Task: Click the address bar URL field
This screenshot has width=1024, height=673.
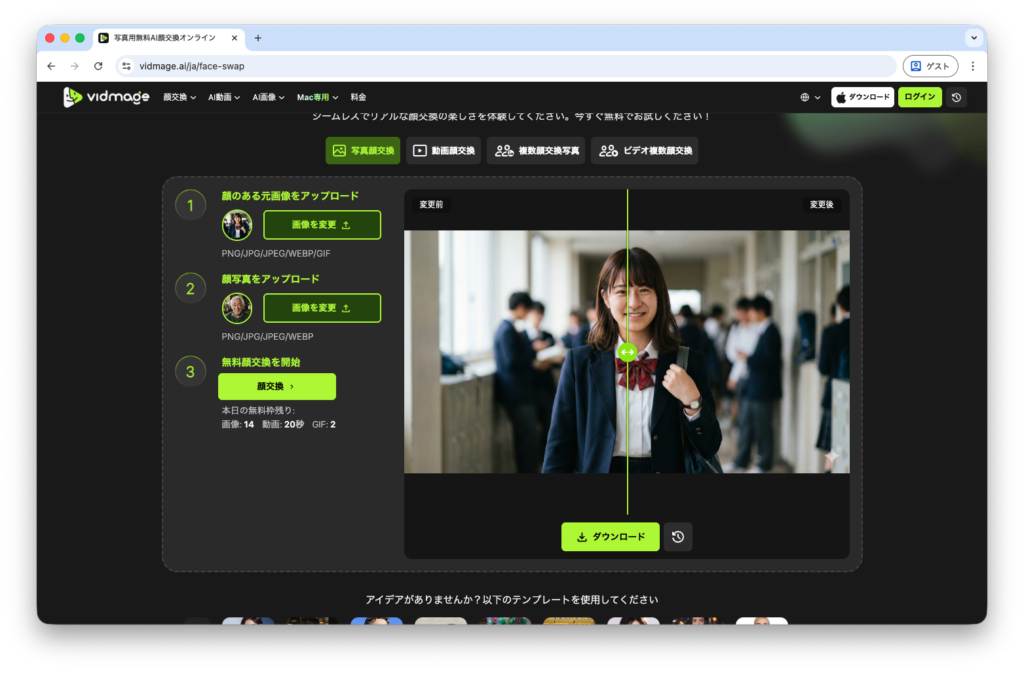Action: pyautogui.click(x=500, y=66)
